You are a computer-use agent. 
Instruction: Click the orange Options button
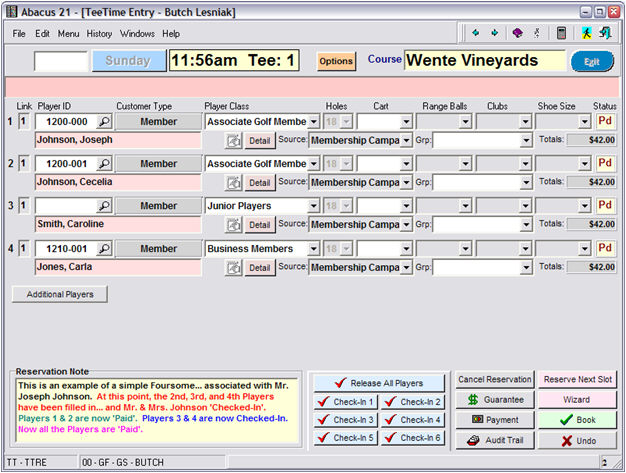[x=336, y=61]
